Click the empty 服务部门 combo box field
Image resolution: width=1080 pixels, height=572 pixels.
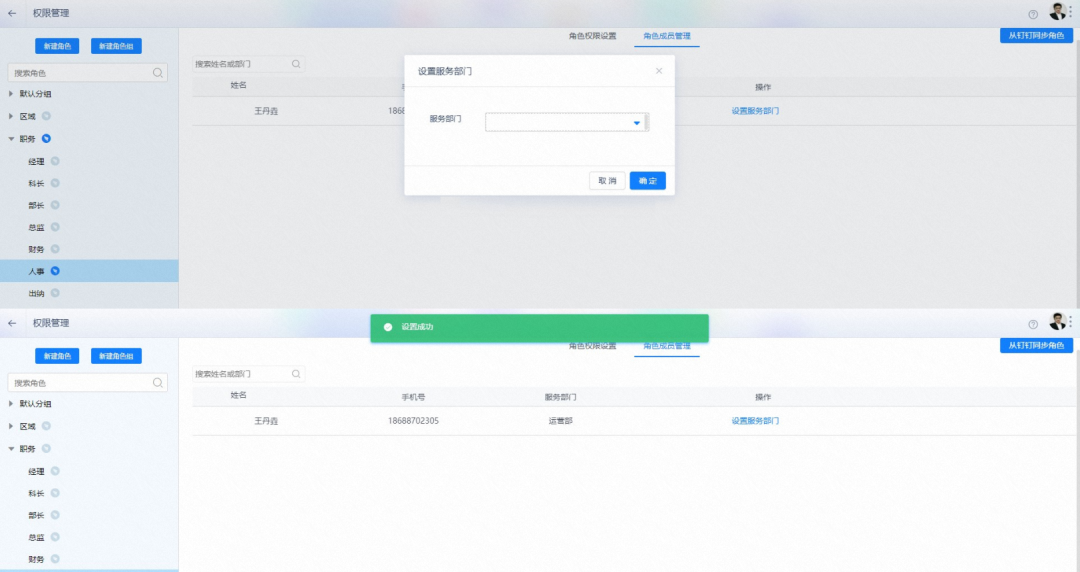coord(558,123)
